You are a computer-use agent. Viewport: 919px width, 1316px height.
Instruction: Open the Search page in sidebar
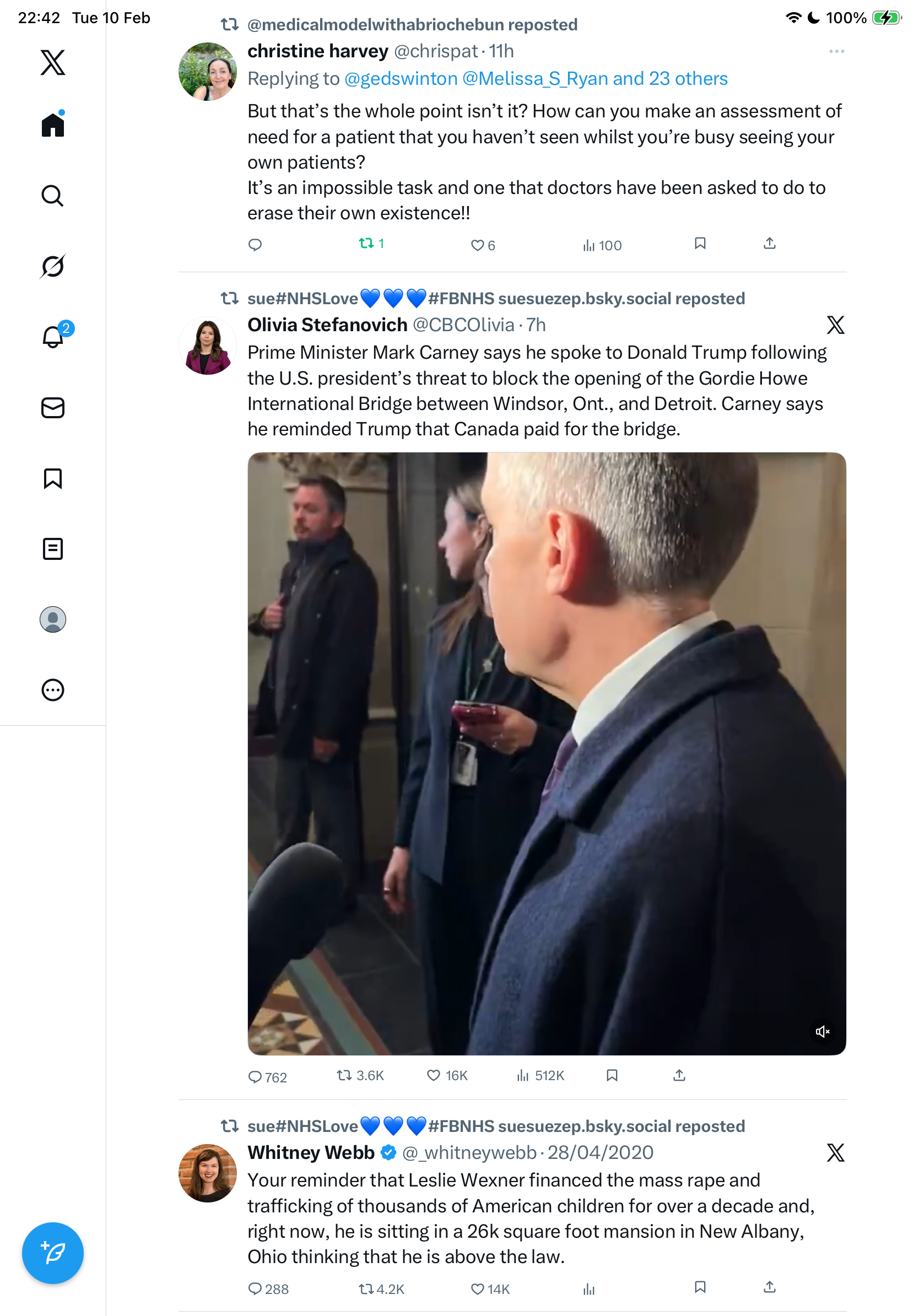pyautogui.click(x=53, y=196)
